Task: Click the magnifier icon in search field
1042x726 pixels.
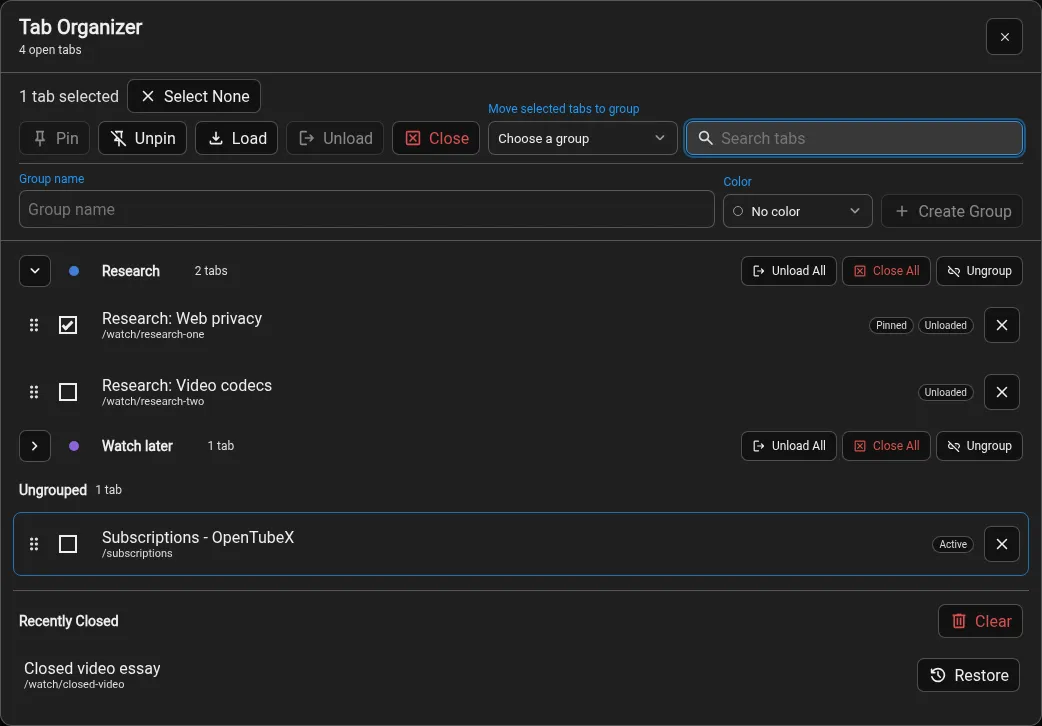Action: (x=706, y=138)
